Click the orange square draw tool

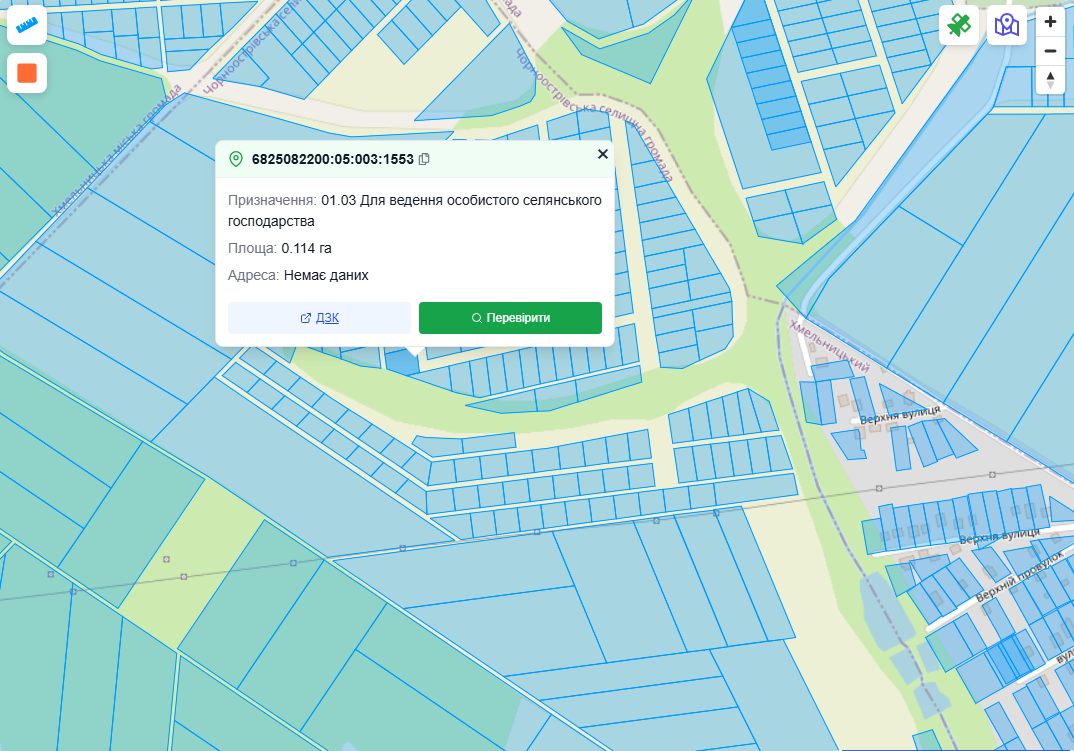[x=27, y=74]
